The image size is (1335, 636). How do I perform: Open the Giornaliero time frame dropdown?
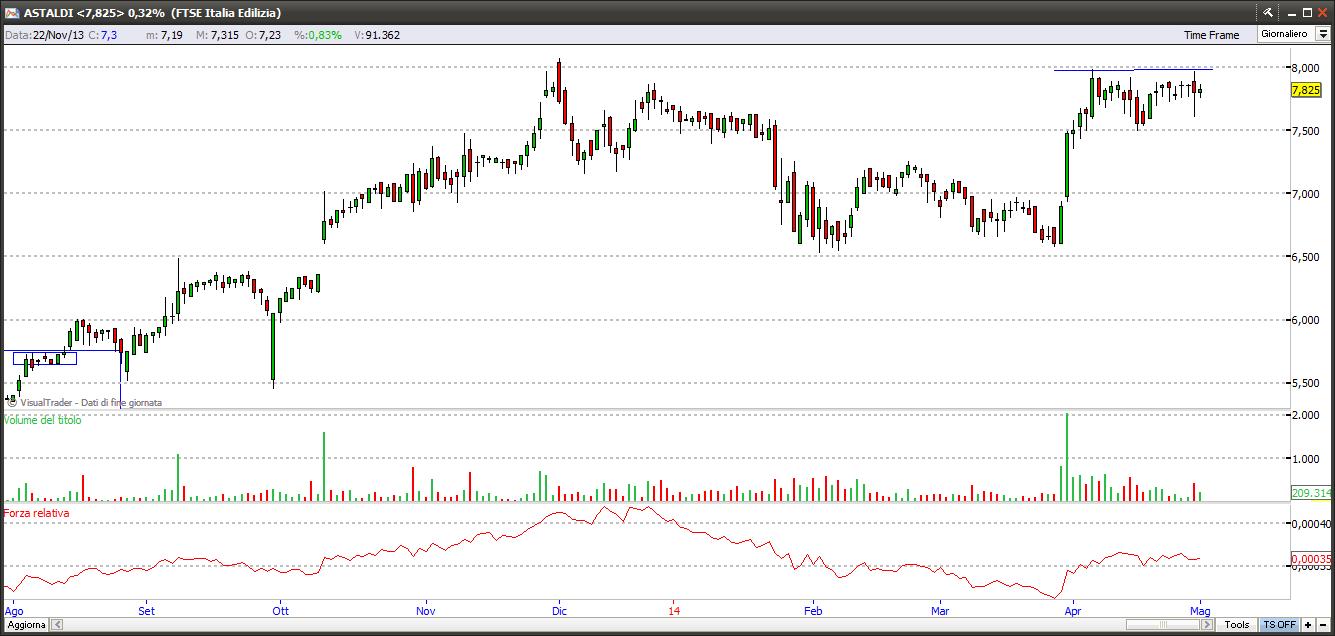coord(1293,34)
